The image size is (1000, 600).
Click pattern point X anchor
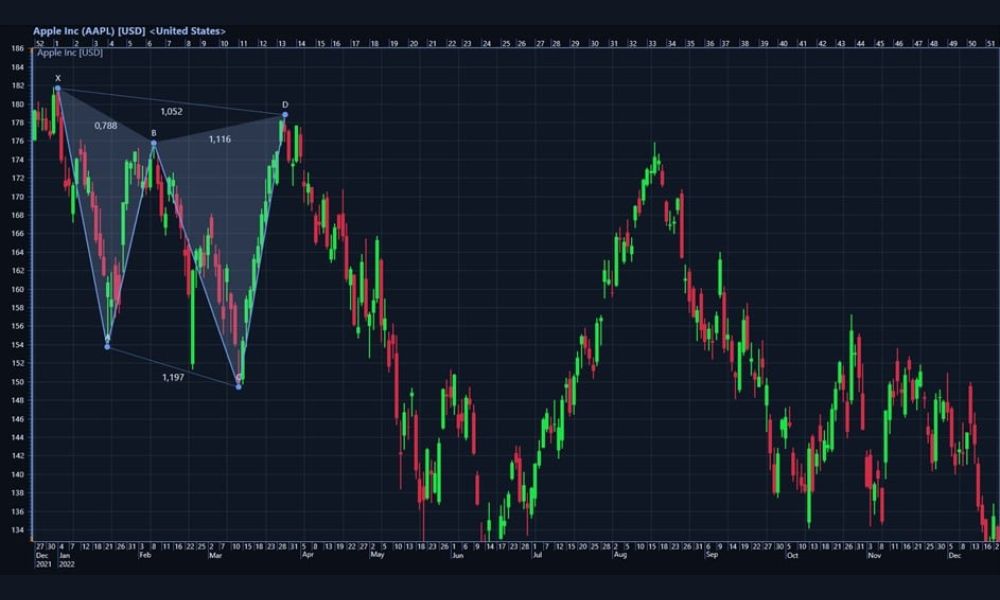[x=58, y=88]
